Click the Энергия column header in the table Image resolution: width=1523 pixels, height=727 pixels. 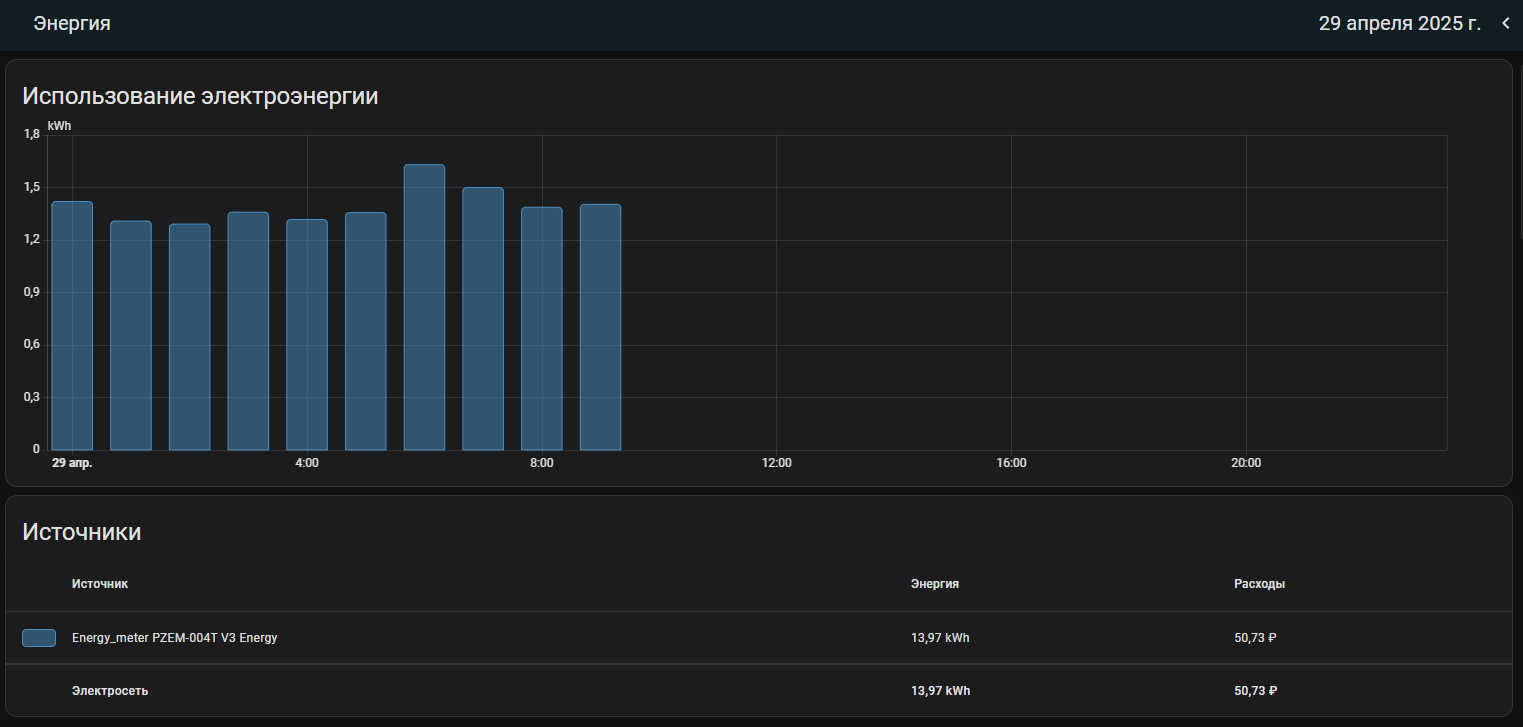coord(934,584)
